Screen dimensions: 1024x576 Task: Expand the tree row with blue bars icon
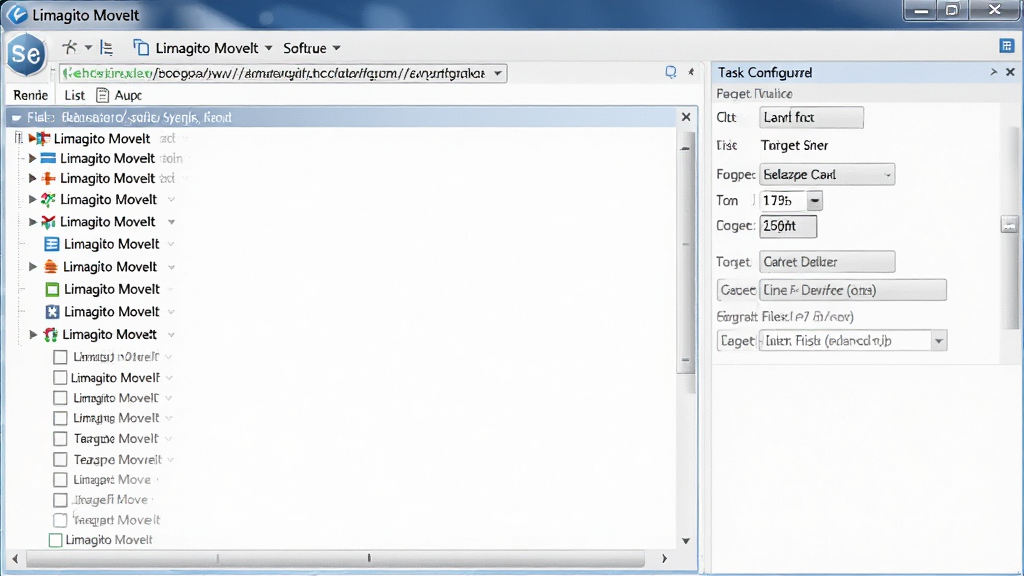32,159
